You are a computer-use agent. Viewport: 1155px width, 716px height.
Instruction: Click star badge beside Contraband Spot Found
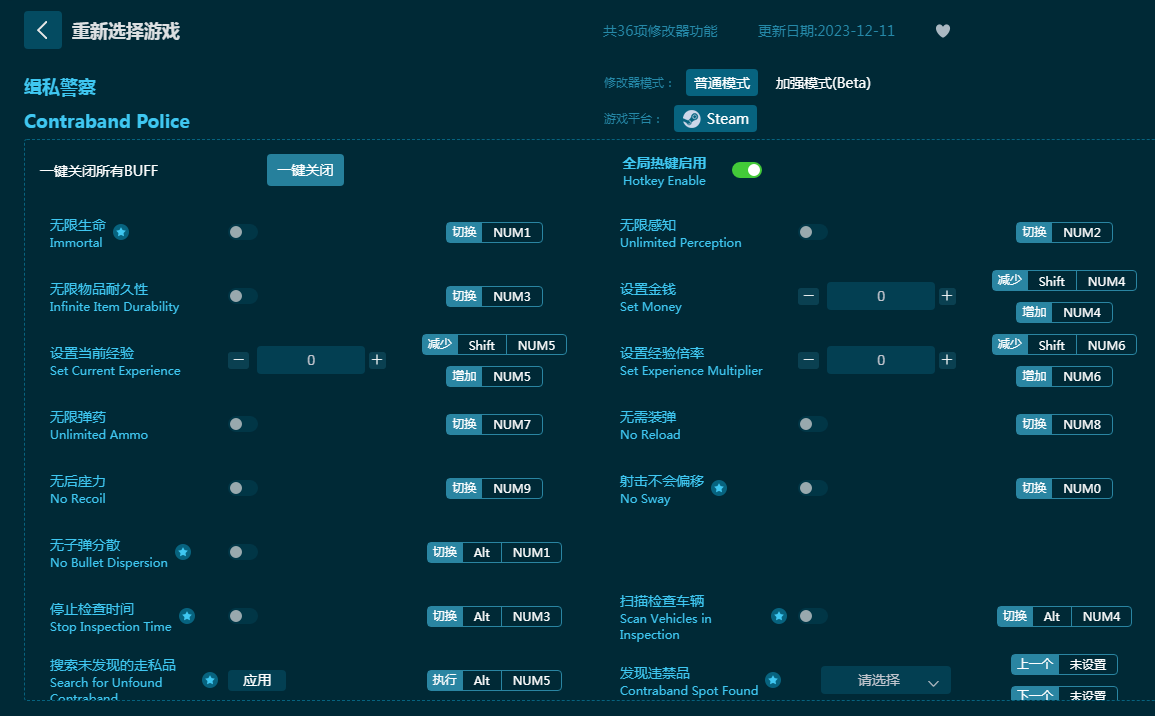coord(773,680)
